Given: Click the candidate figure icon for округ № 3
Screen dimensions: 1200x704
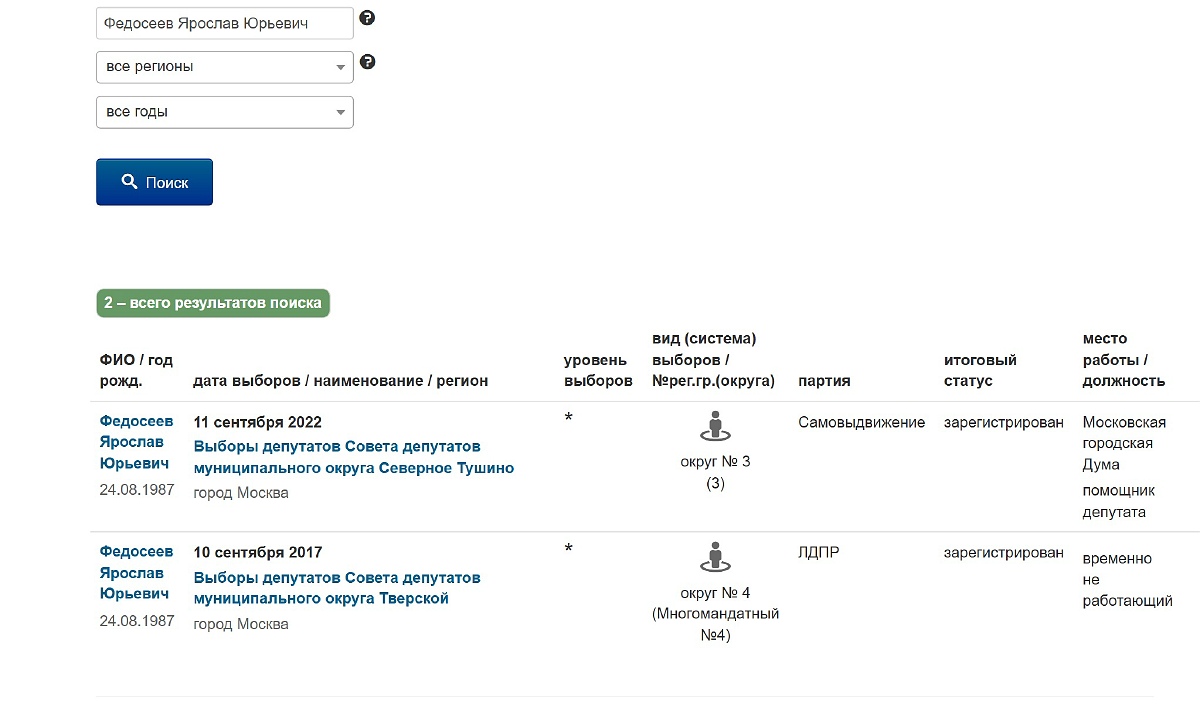Looking at the screenshot, I should [714, 428].
